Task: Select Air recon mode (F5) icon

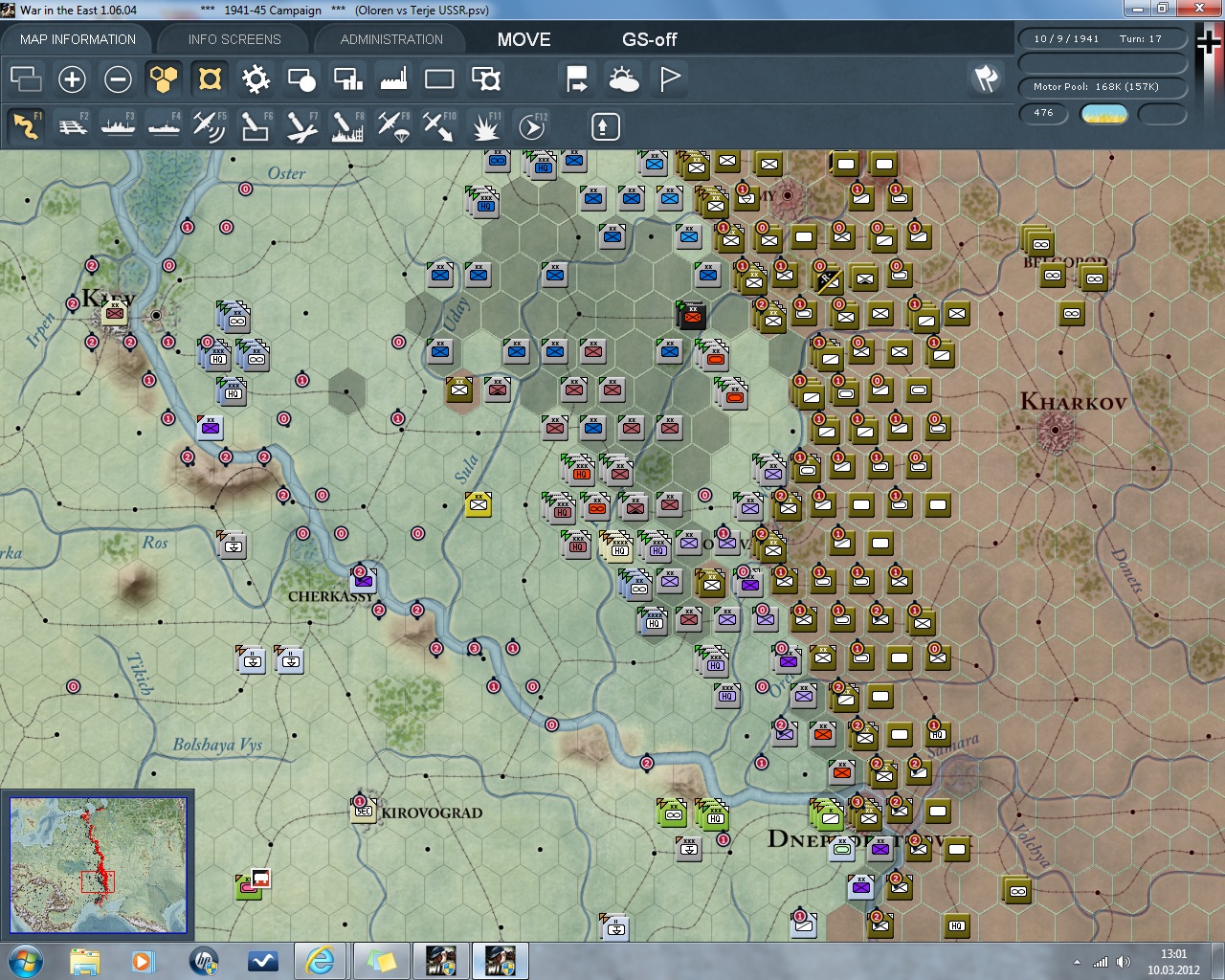Action: (210, 127)
